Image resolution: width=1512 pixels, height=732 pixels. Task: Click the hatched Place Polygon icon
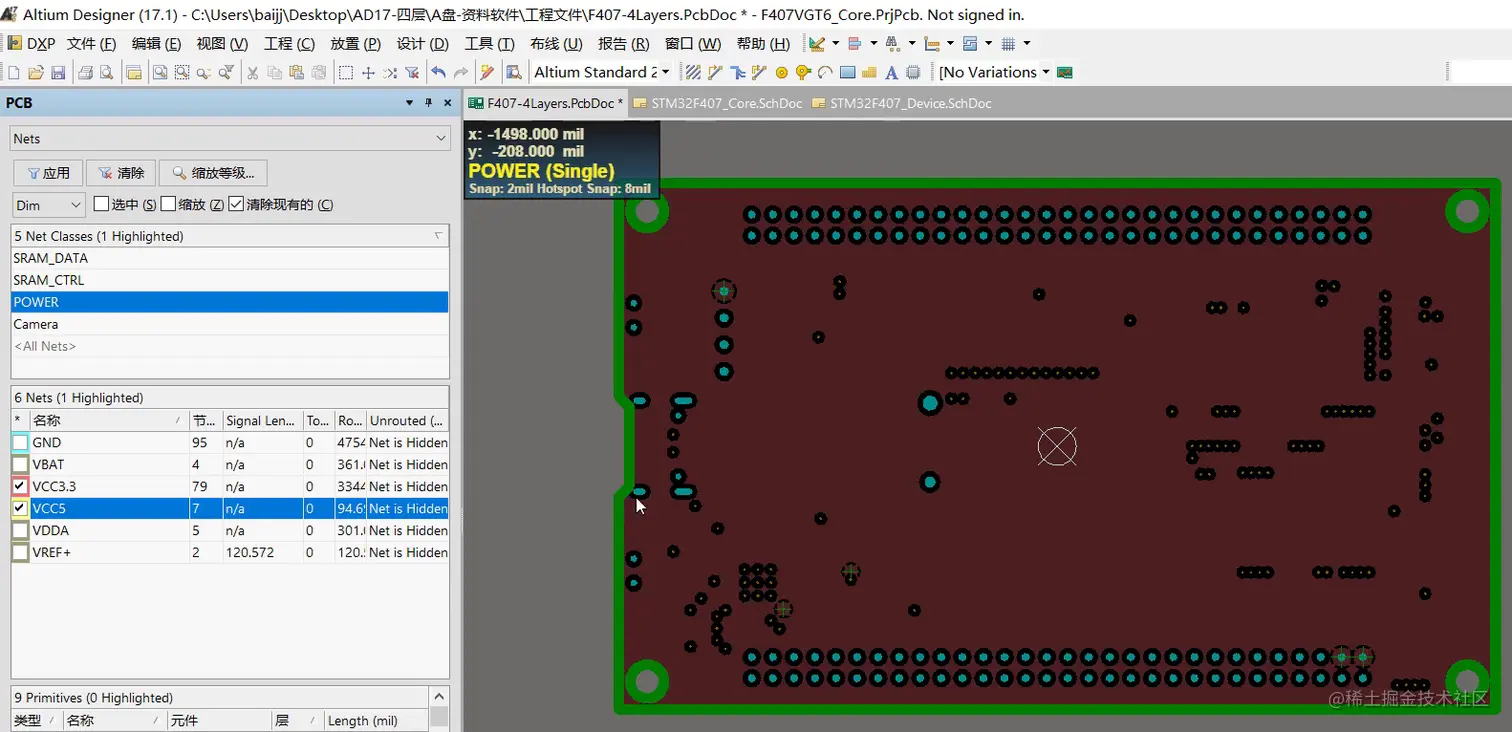coord(692,72)
